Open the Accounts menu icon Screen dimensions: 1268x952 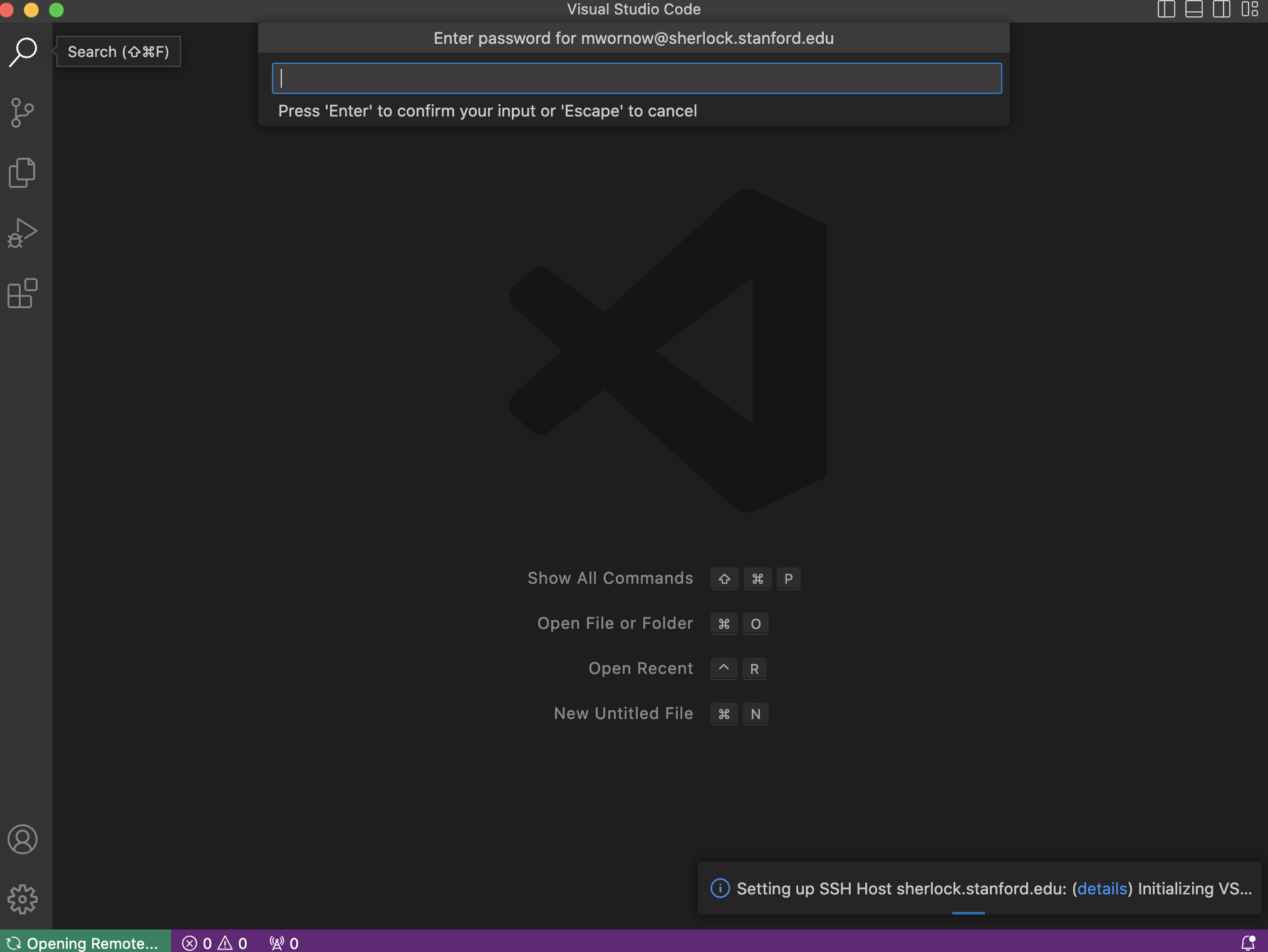click(23, 839)
